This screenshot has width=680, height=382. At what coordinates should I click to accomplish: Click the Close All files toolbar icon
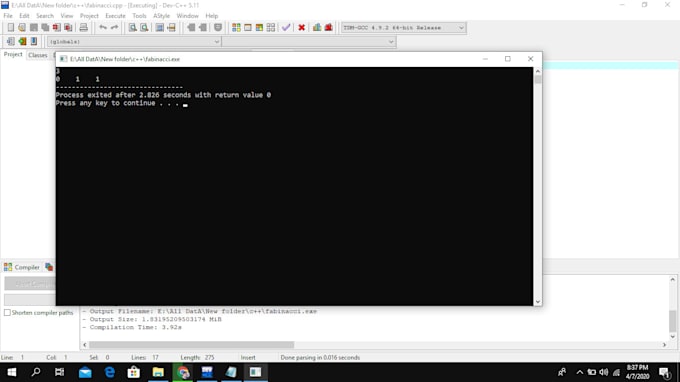pyautogui.click(x=68, y=27)
